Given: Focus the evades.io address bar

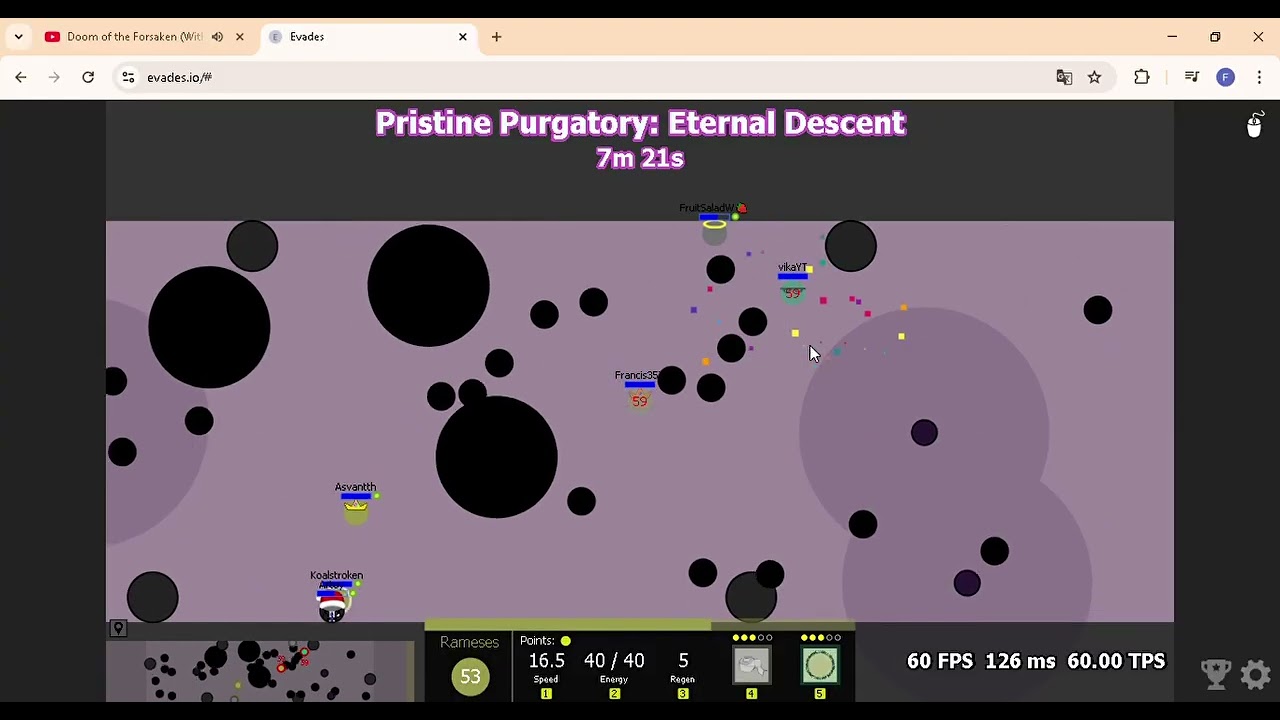Looking at the screenshot, I should click(x=600, y=77).
